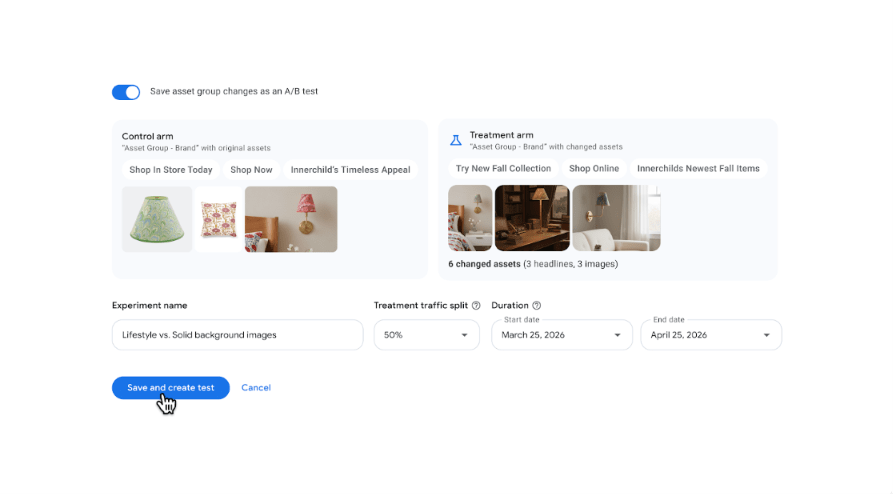The image size is (893, 494).
Task: Click the Treatment arm flask icon
Action: click(456, 140)
